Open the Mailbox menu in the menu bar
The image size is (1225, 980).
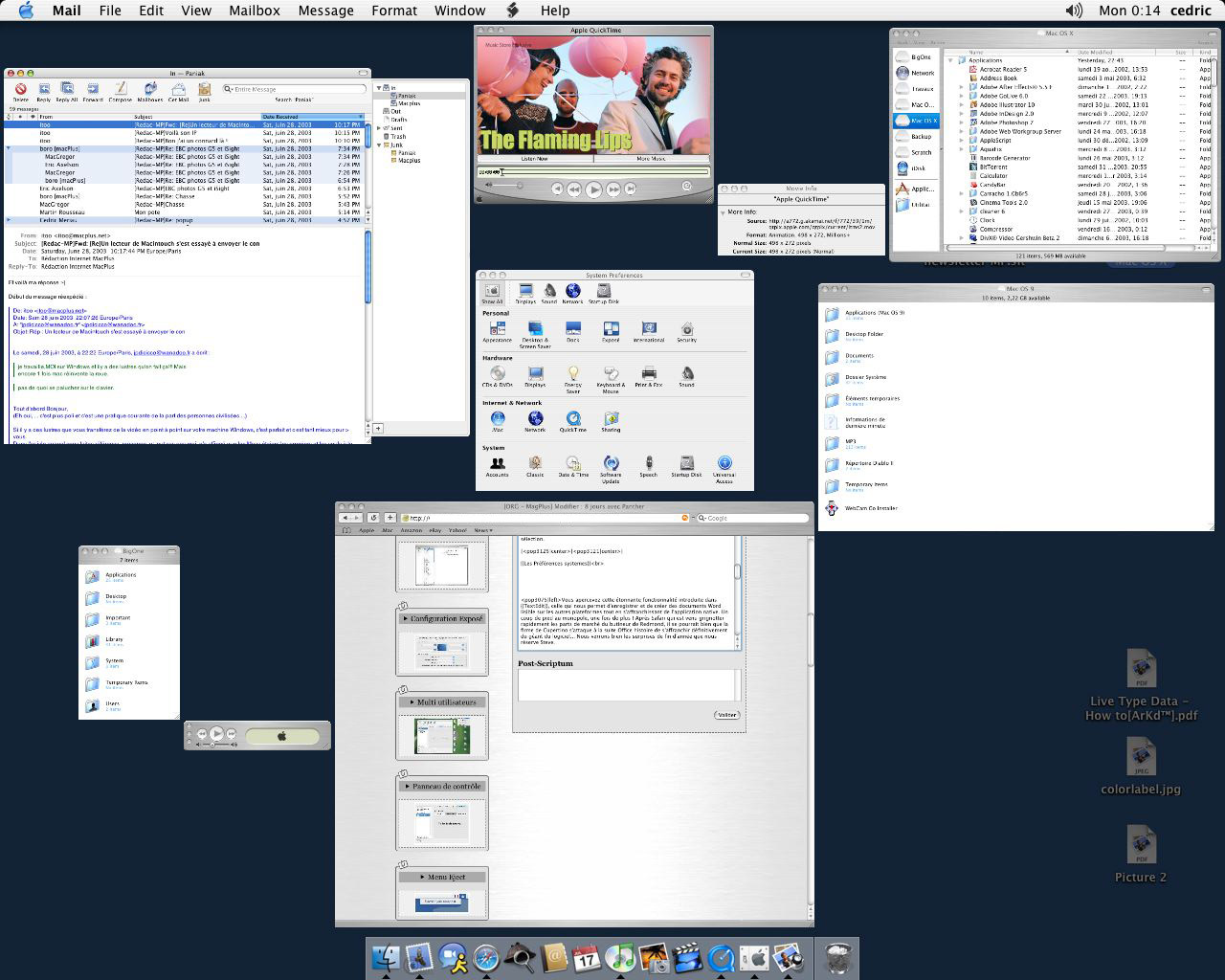(x=255, y=11)
